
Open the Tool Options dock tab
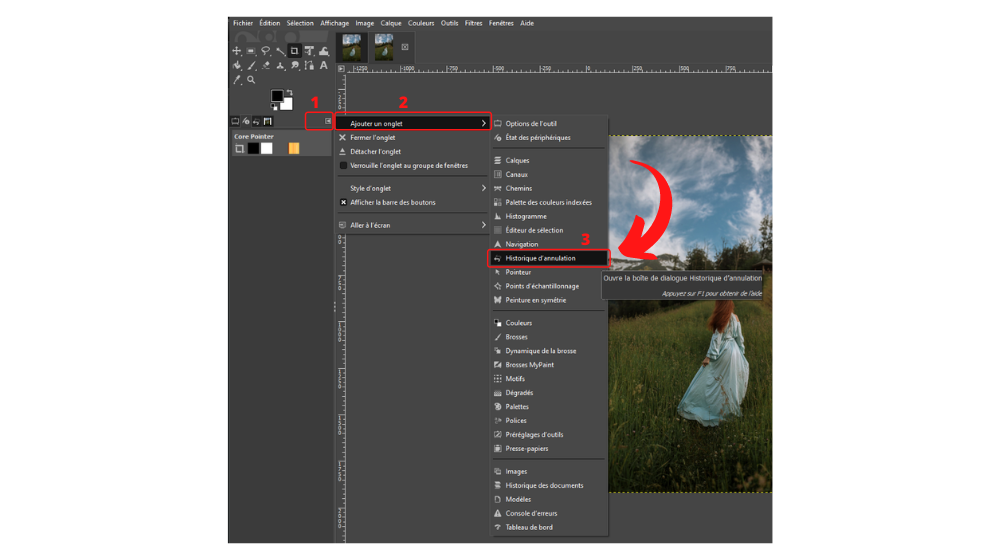(x=235, y=121)
